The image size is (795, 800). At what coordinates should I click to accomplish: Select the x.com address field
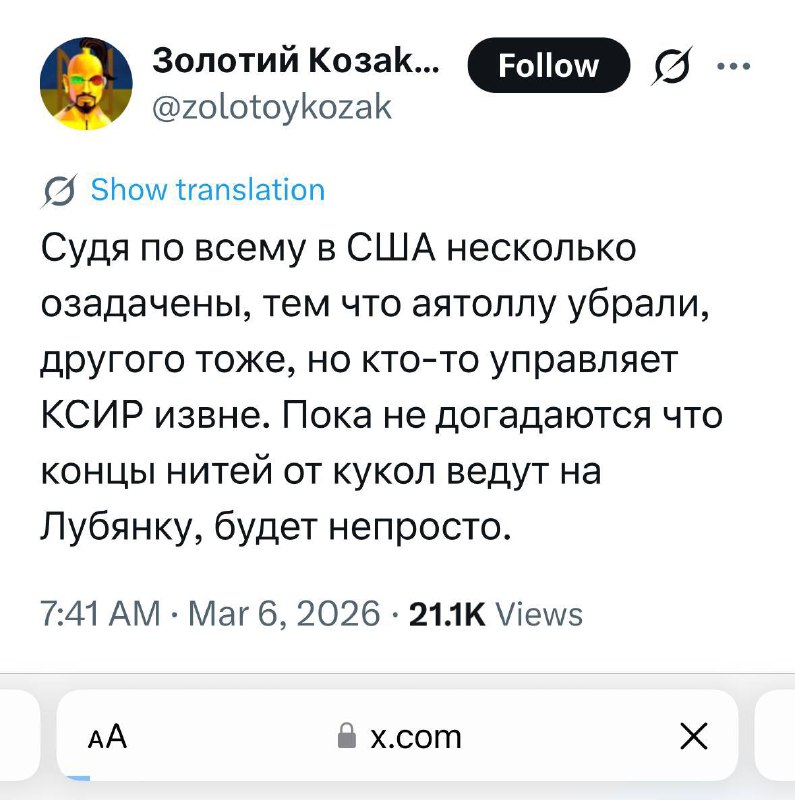pos(415,737)
